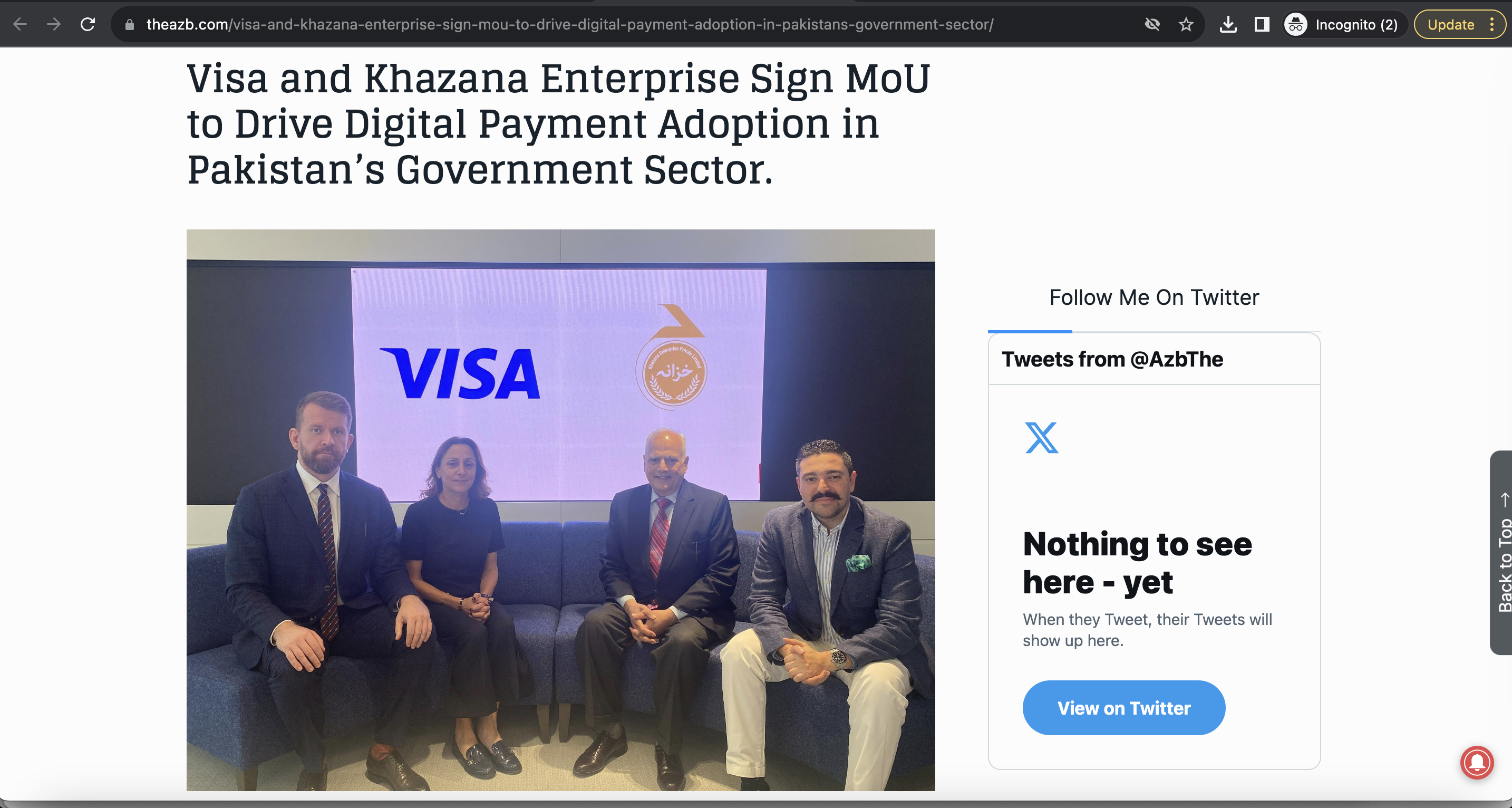The height and width of the screenshot is (808, 1512).
Task: Click the article headline about Visa MoU
Action: click(558, 124)
